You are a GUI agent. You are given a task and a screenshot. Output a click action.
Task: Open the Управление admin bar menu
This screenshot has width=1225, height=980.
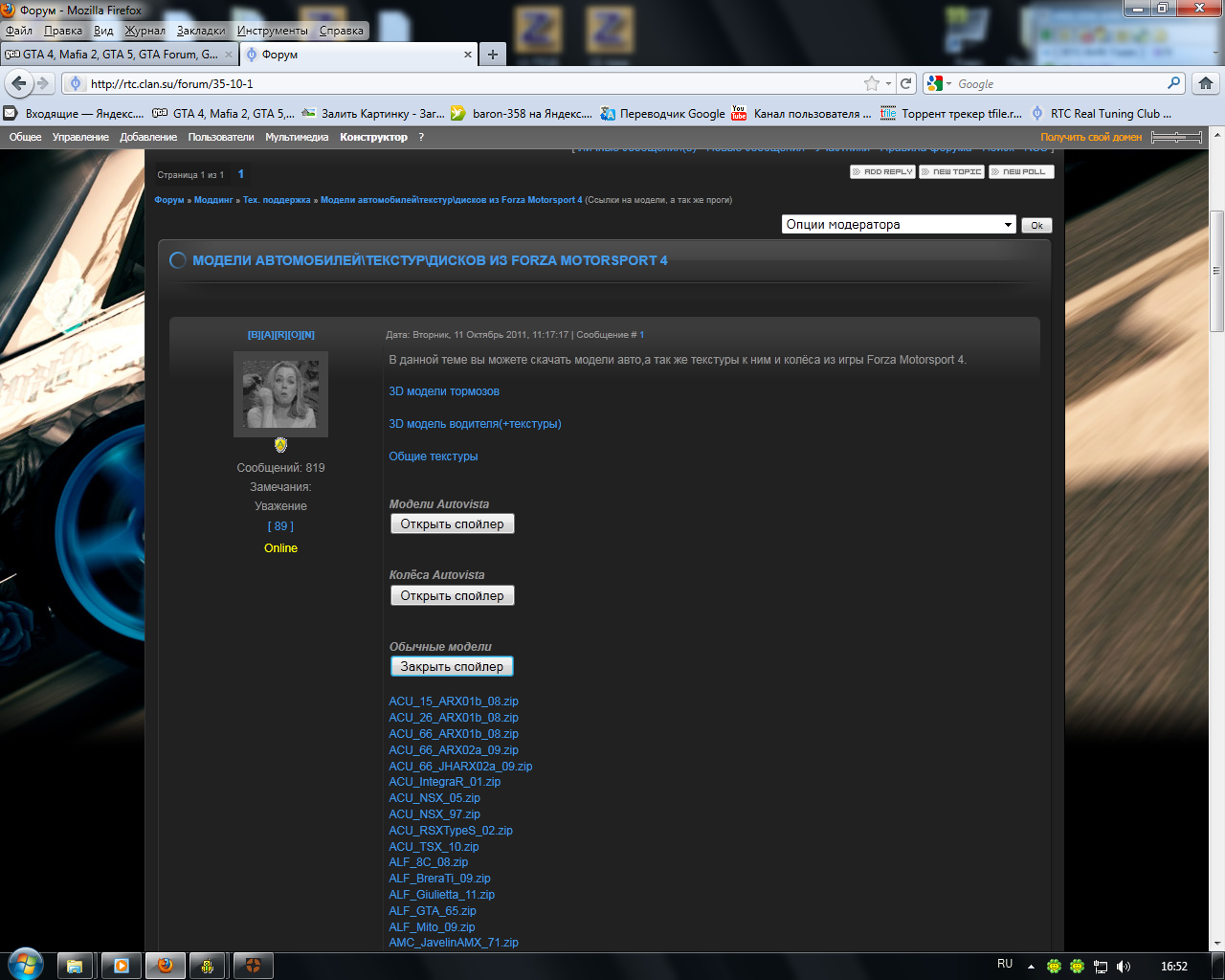coord(80,137)
